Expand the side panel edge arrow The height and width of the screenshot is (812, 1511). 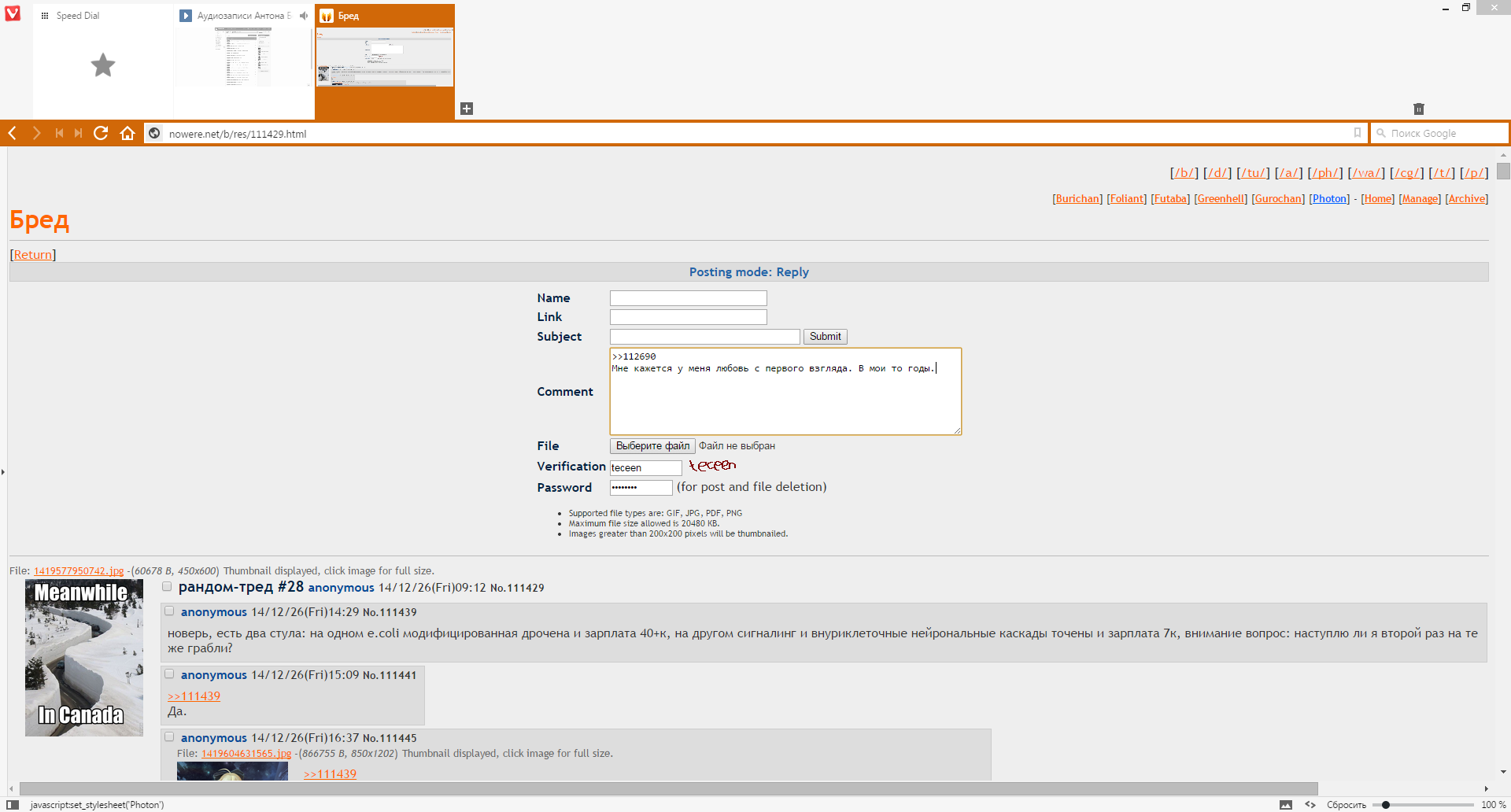(3, 472)
